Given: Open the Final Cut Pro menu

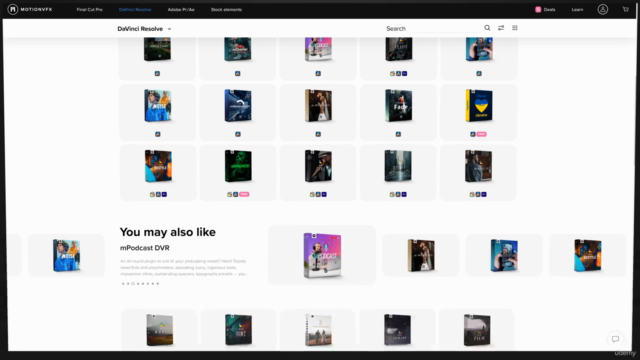Looking at the screenshot, I should [89, 9].
